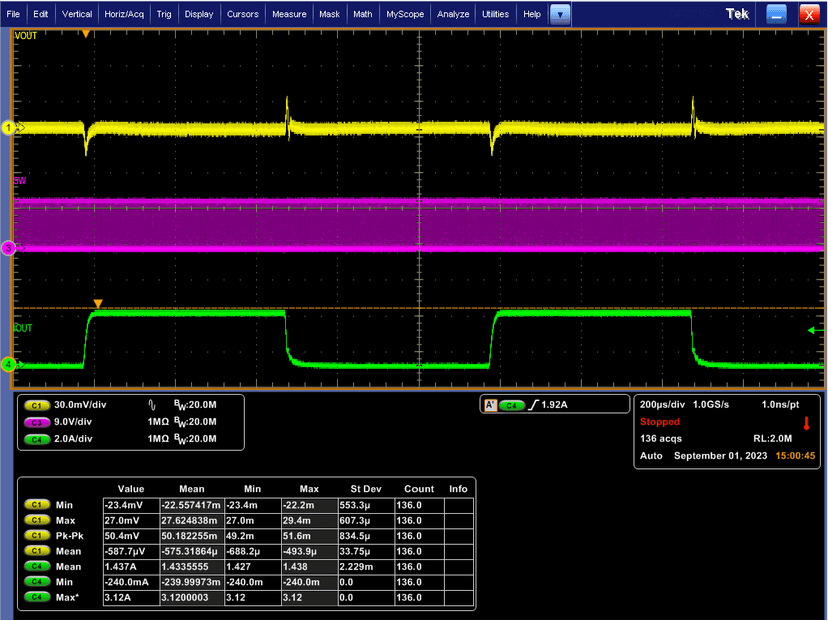Click the trigger A badge icon
Screen dimensions: 828x621
click(490, 406)
